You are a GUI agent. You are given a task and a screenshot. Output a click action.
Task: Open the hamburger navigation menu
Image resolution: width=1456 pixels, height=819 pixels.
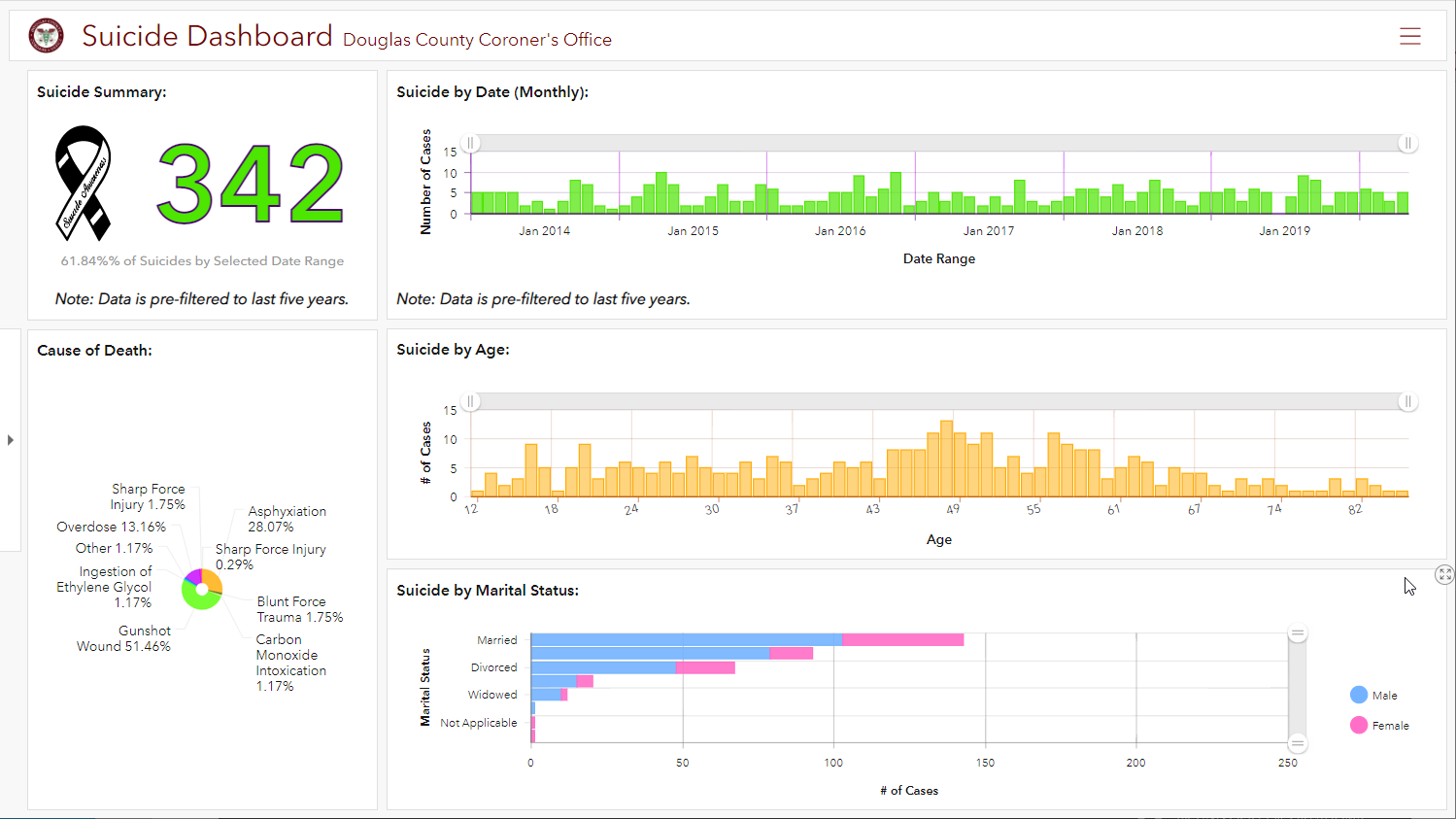(1410, 35)
